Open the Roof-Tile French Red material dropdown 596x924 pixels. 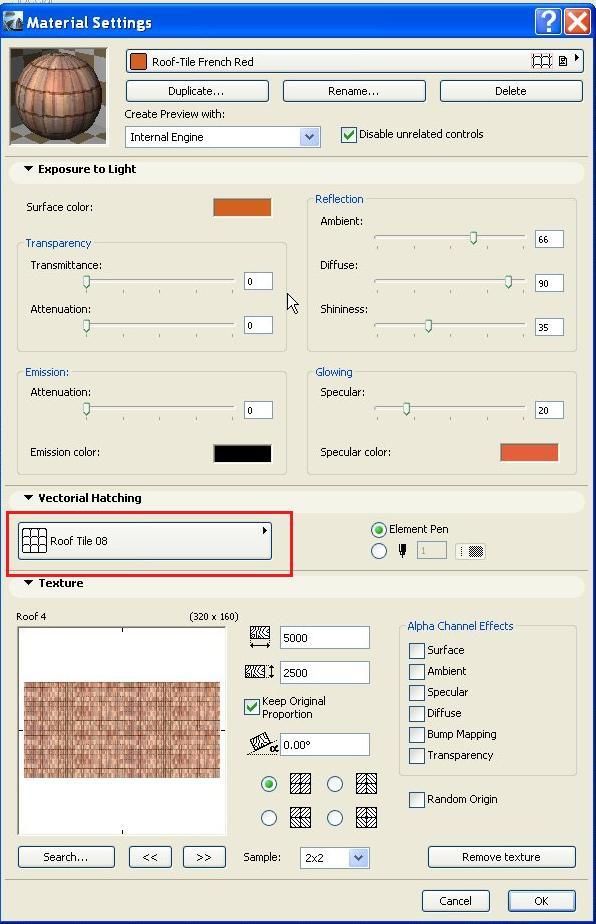pyautogui.click(x=354, y=61)
